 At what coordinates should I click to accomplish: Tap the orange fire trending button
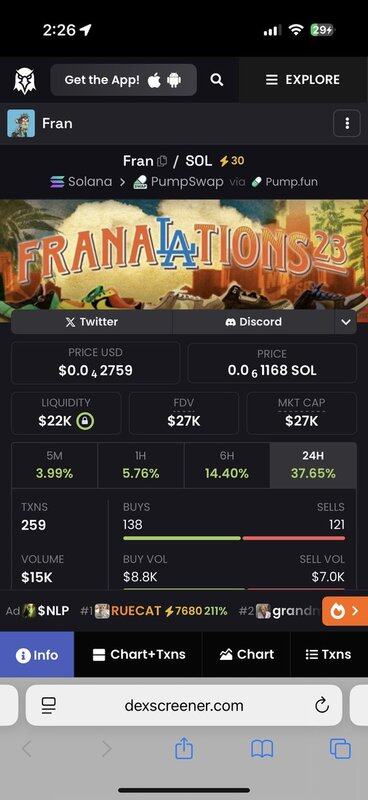pyautogui.click(x=345, y=611)
